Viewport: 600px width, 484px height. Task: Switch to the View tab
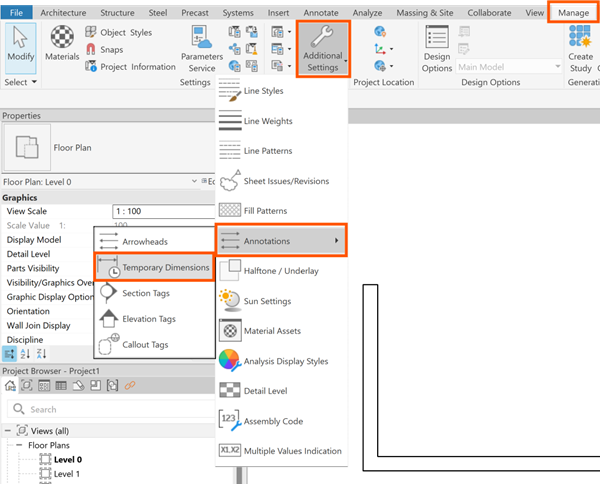(x=534, y=13)
